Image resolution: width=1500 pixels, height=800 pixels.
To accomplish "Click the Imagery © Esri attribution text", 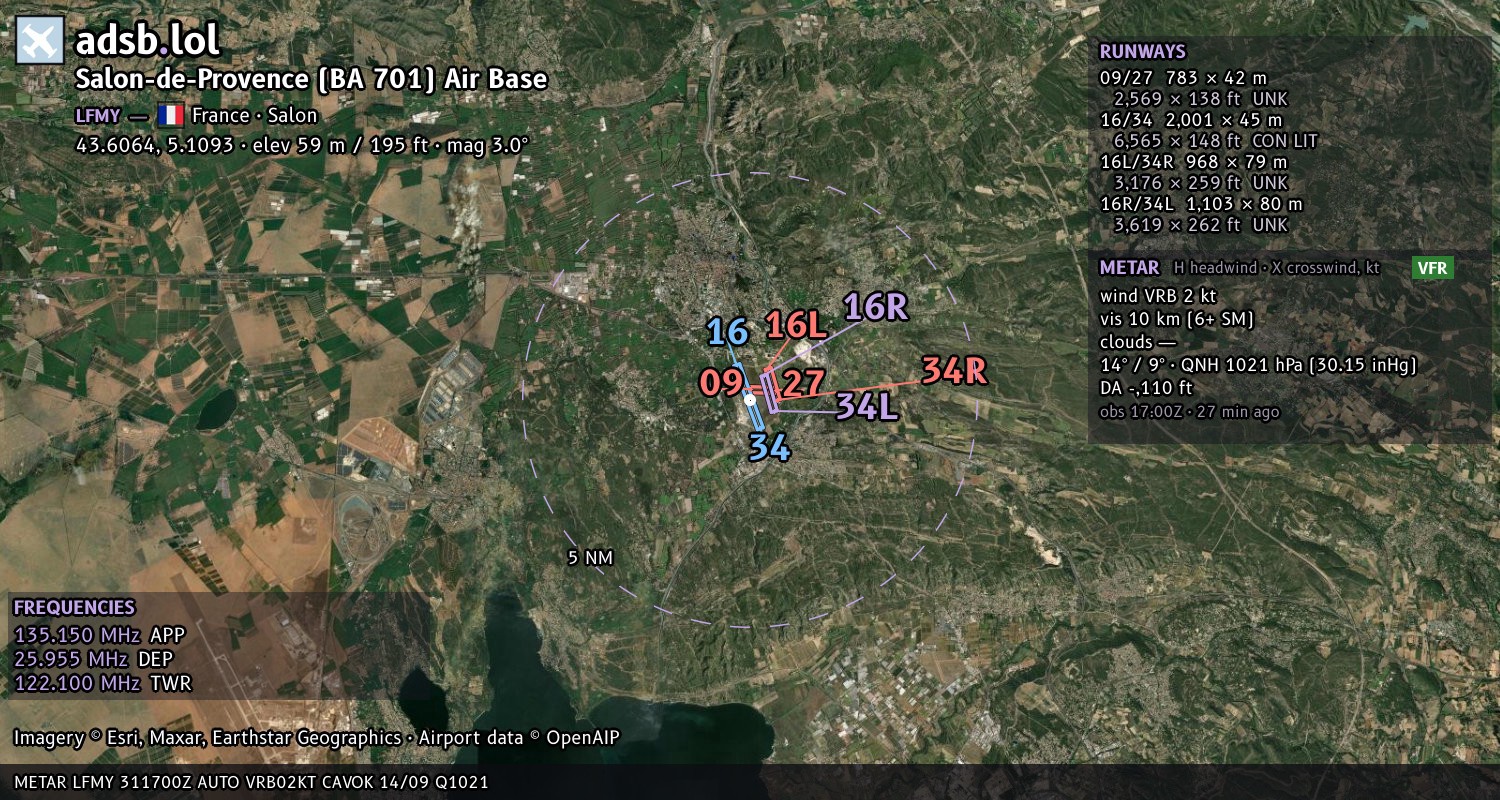I will [316, 738].
